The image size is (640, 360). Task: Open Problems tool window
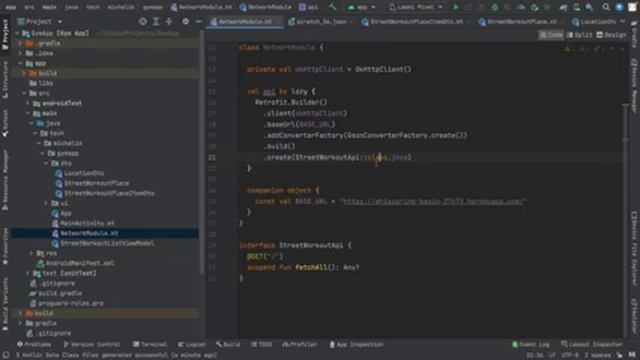tap(35, 344)
